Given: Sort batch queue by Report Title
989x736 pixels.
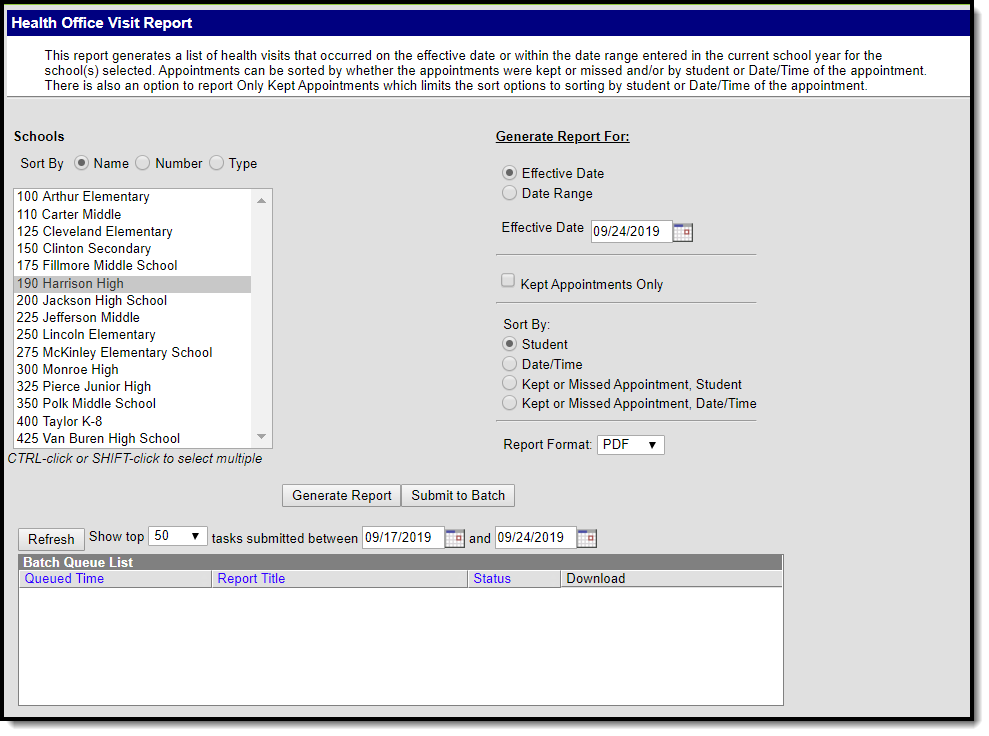Looking at the screenshot, I should pos(251,578).
